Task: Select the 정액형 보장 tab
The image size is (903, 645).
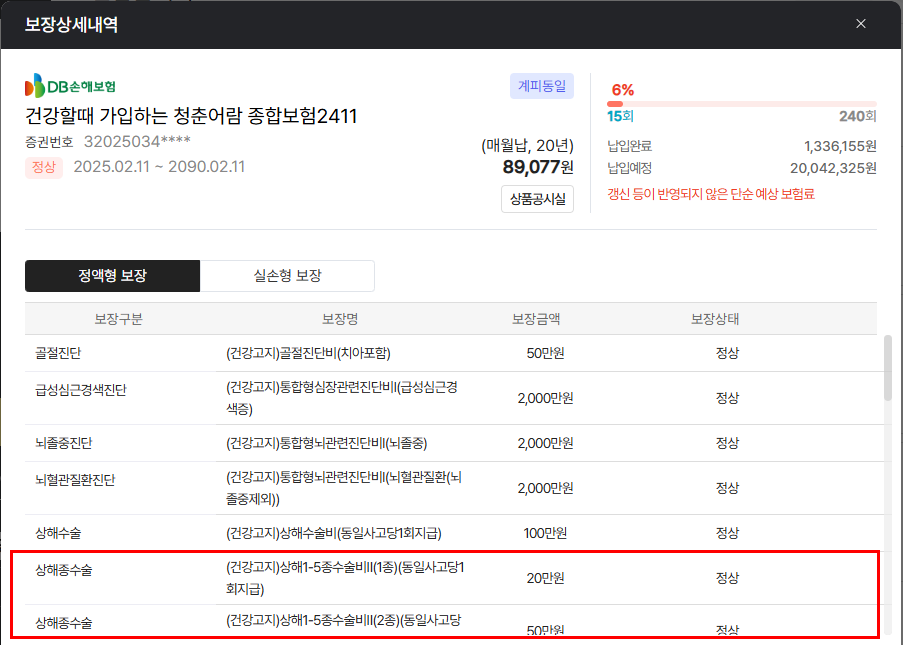Action: tap(112, 276)
